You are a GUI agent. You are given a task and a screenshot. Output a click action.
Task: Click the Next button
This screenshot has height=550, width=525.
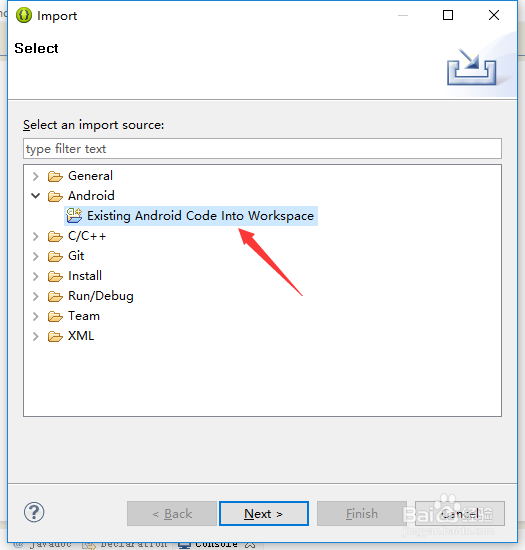click(x=264, y=514)
